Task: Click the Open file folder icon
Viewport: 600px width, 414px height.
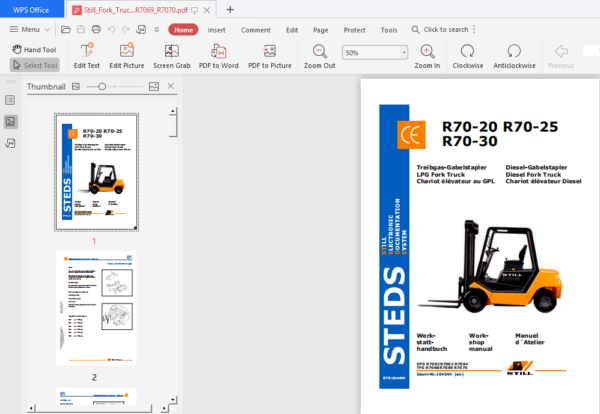Action: [66, 29]
